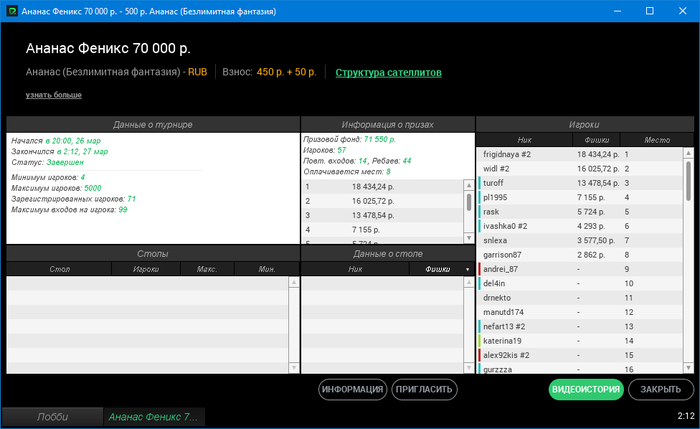Image resolution: width=700 pixels, height=429 pixels.
Task: Select prize row 4 with 7 155 р.
Action: point(383,229)
